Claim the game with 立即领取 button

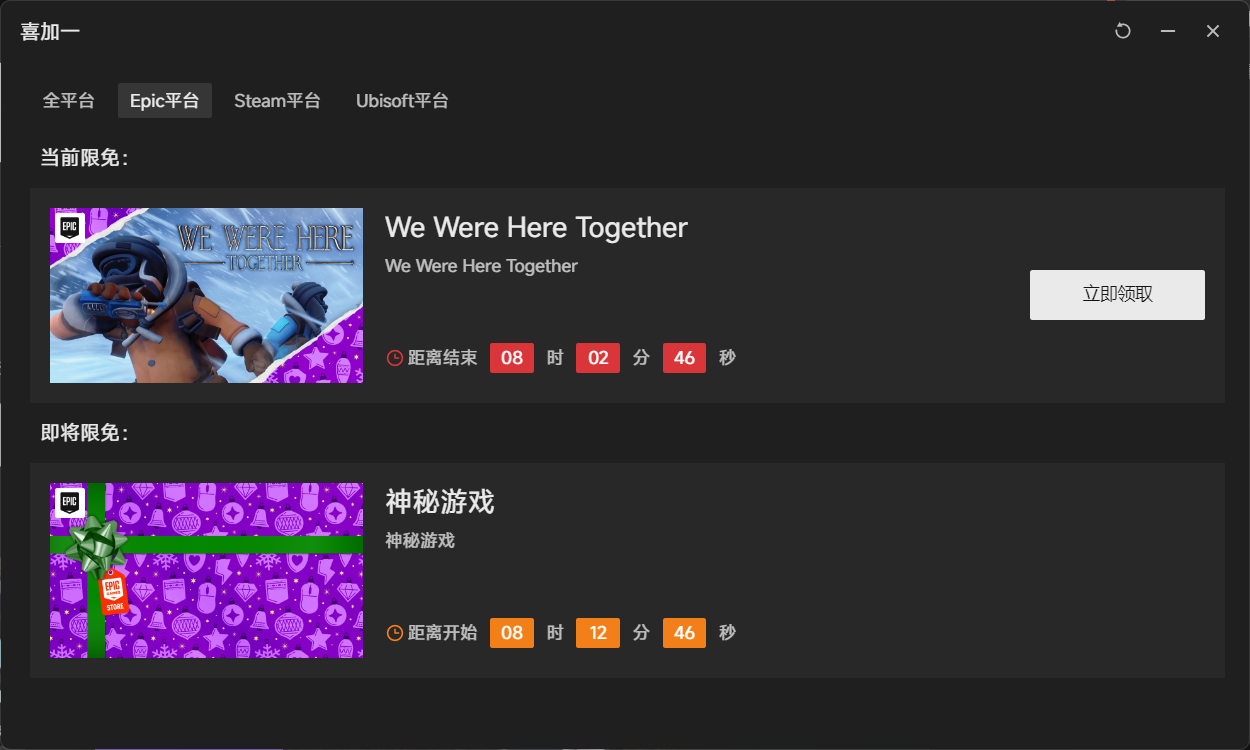click(x=1117, y=295)
